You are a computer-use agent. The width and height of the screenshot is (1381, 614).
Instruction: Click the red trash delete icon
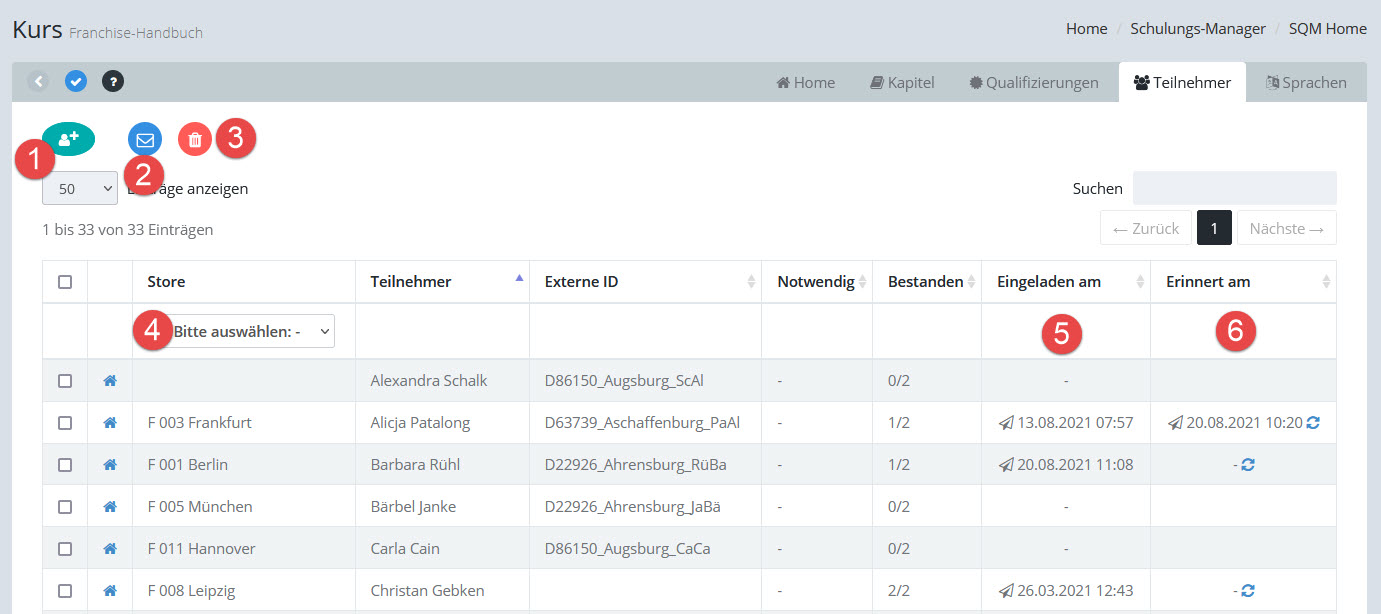coord(195,140)
